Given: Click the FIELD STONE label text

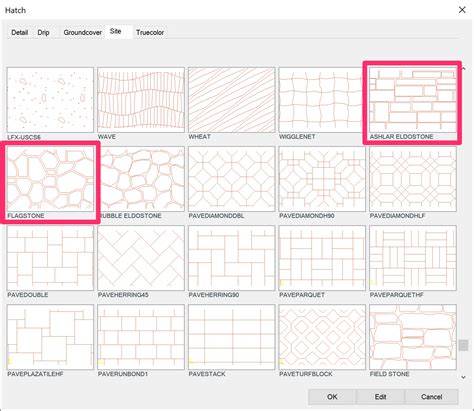Looking at the screenshot, I should pos(389,374).
